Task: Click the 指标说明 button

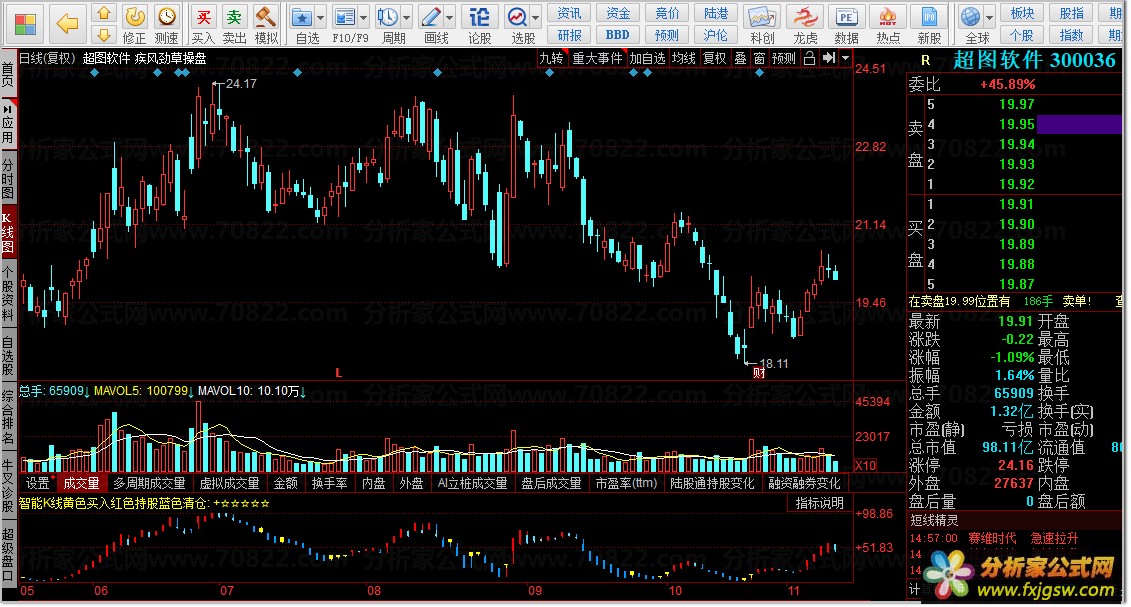Action: coord(819,503)
